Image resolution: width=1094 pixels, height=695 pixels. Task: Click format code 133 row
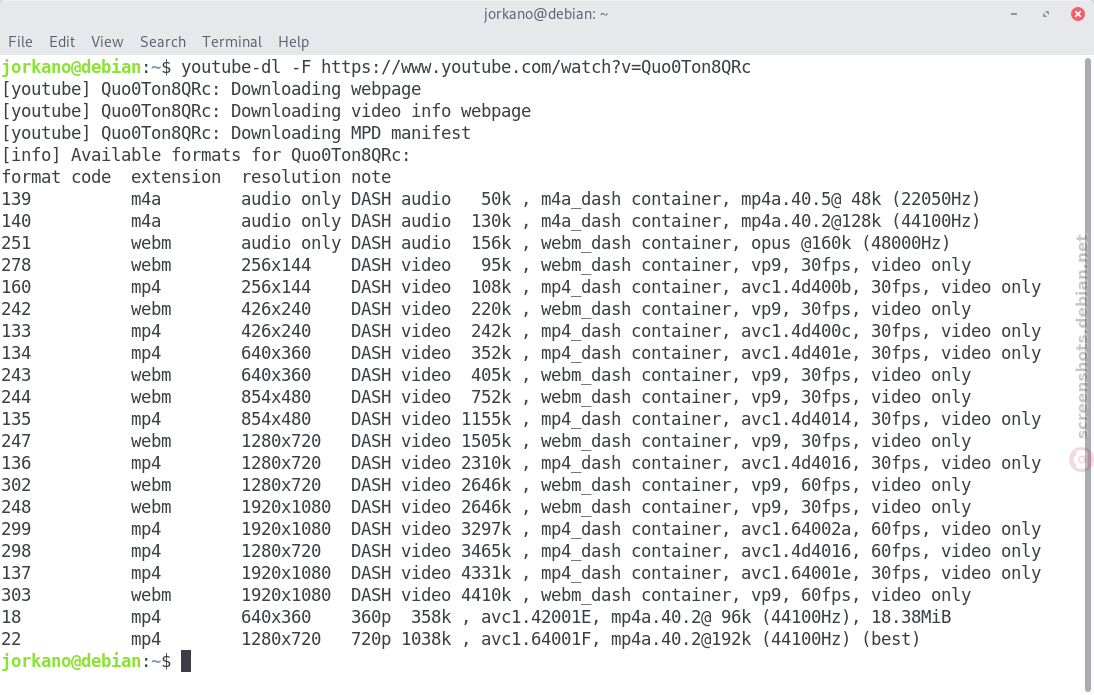(521, 331)
